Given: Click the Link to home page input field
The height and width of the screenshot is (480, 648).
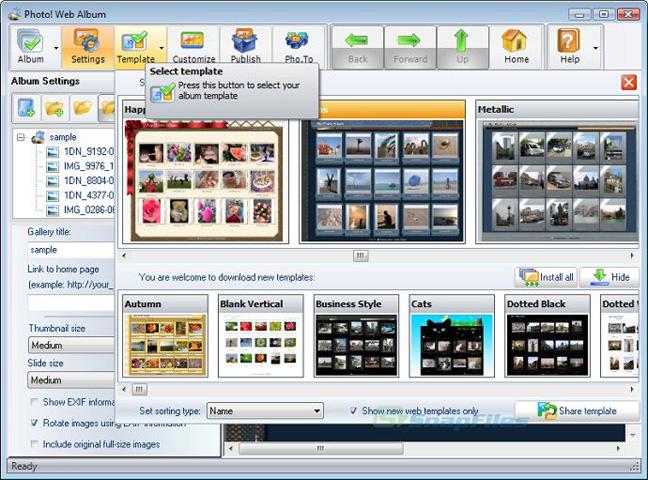Looking at the screenshot, I should pos(71,303).
